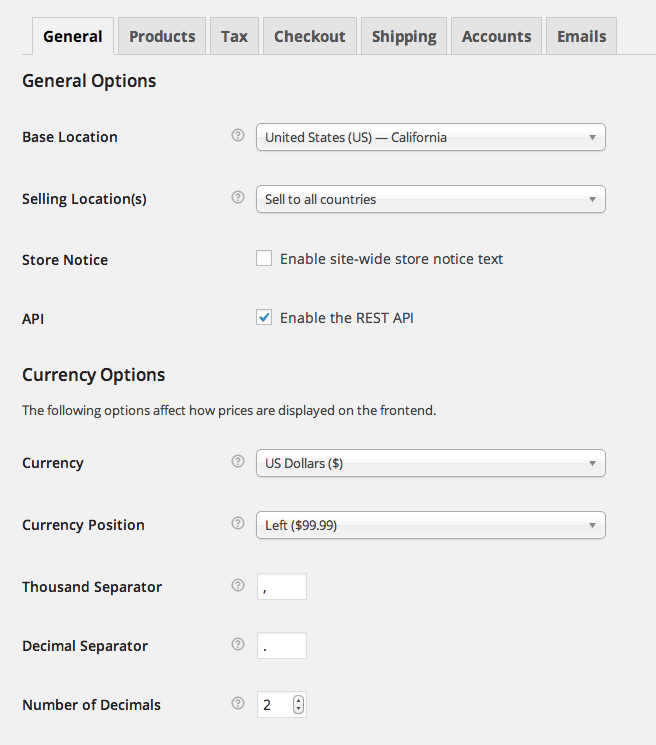656x745 pixels.
Task: Click the help icon next to Currency
Action: [238, 462]
